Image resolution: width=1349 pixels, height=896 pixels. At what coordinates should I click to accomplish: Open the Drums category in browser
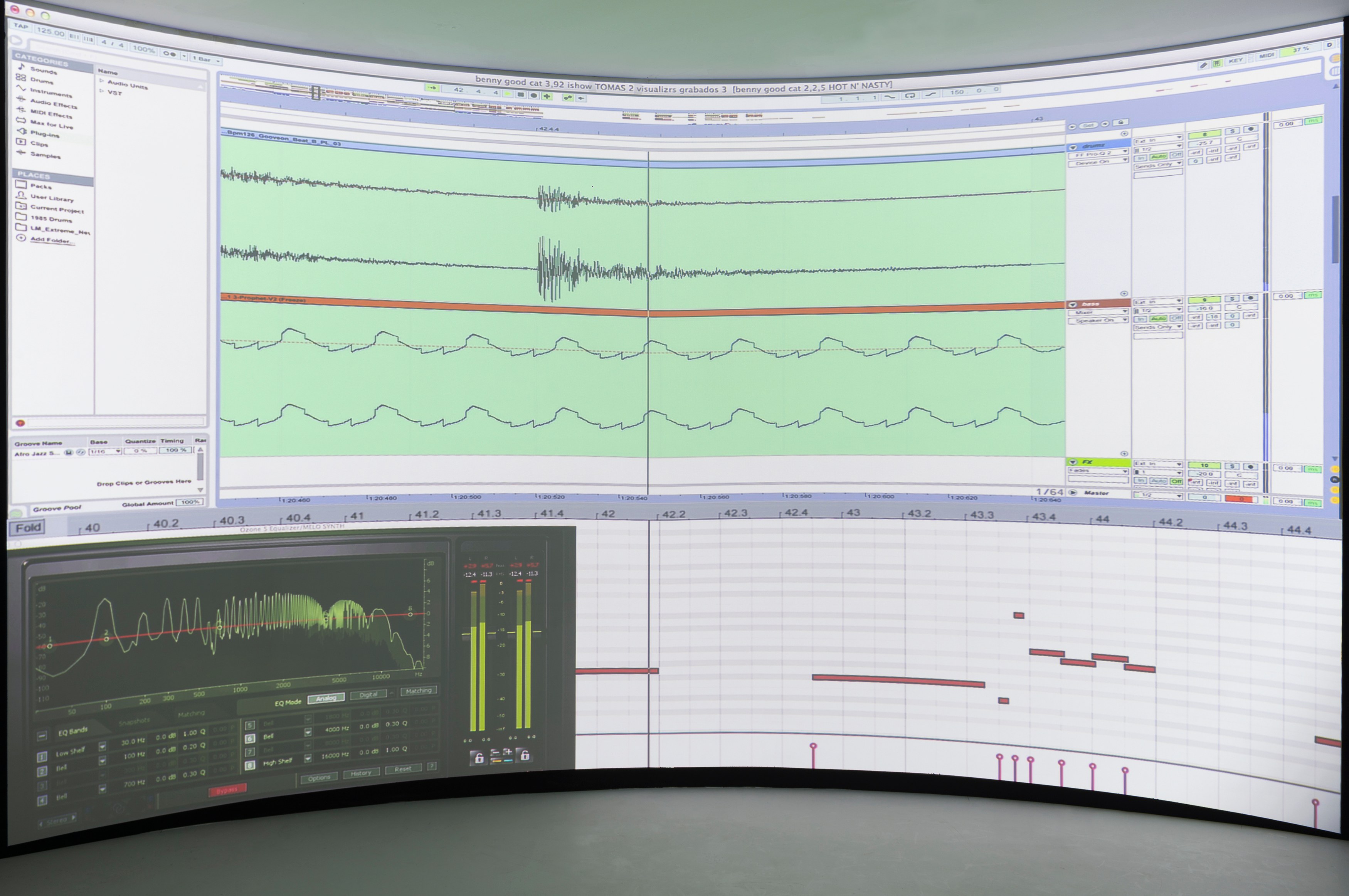(x=42, y=80)
